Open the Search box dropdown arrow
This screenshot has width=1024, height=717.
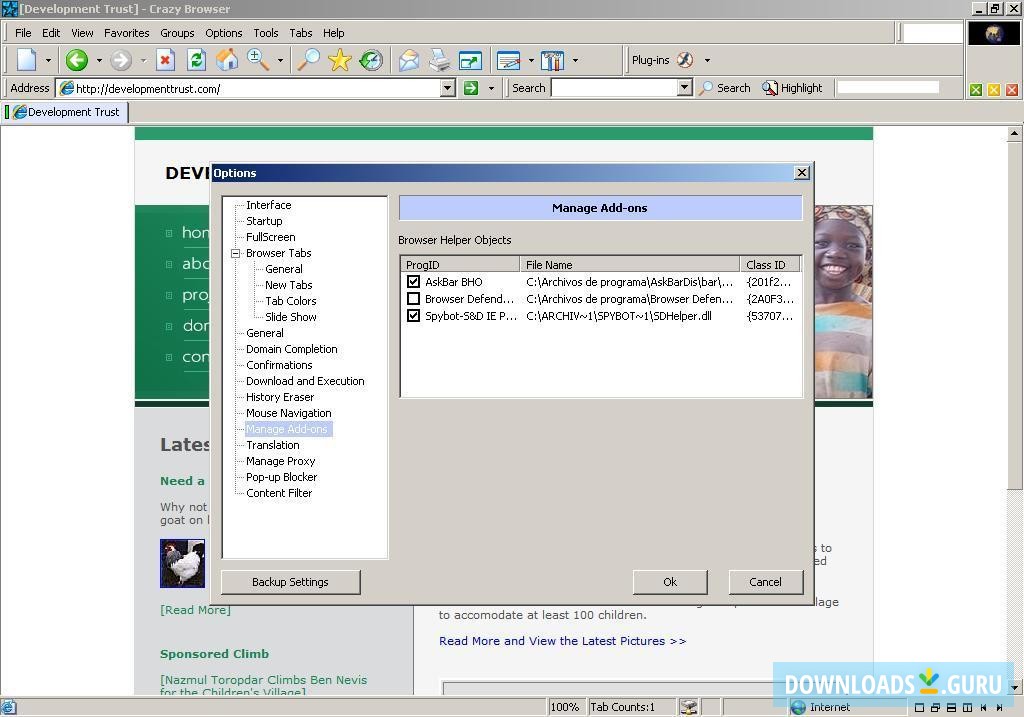click(684, 88)
